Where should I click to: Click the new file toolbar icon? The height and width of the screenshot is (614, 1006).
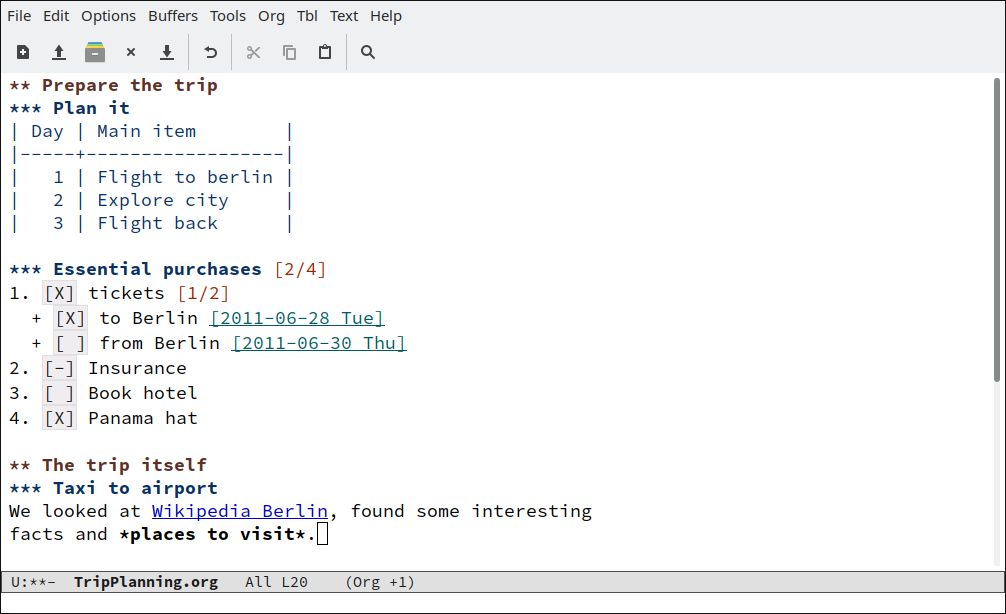tap(23, 52)
